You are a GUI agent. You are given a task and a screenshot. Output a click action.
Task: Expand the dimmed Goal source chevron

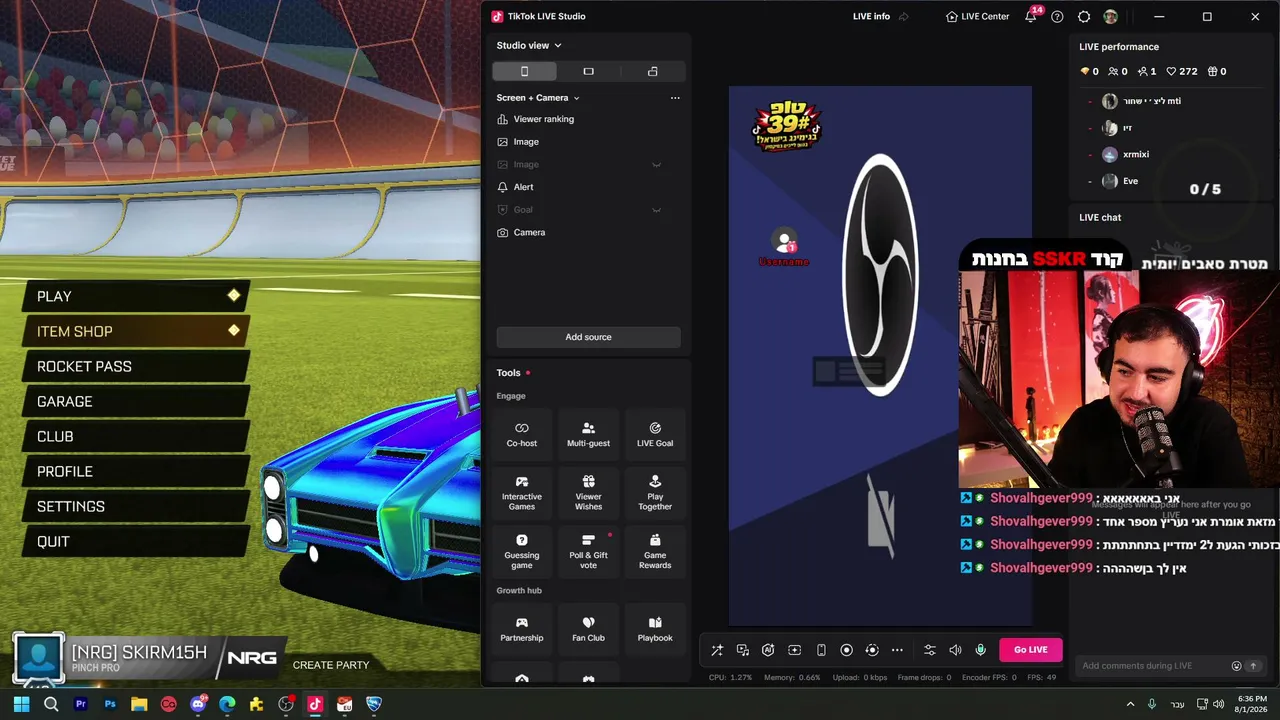[x=656, y=210]
